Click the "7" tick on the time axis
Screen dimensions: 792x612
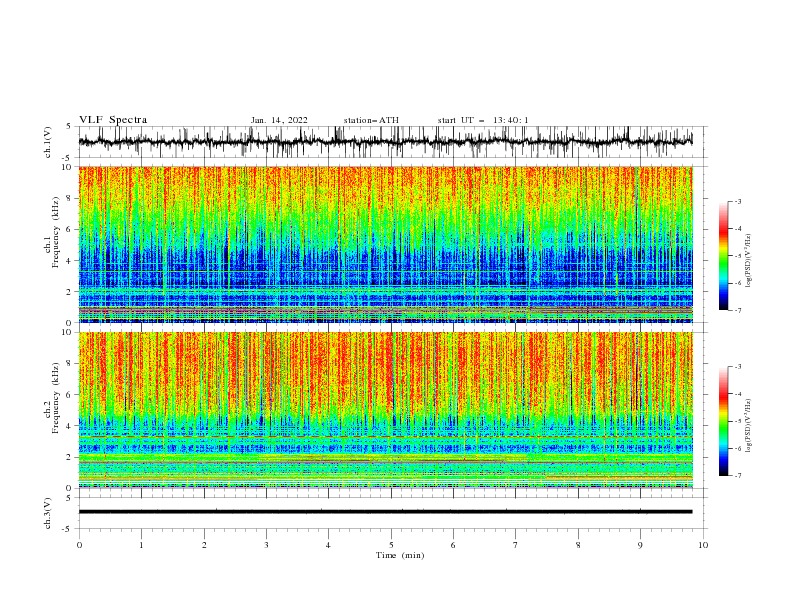(x=516, y=545)
